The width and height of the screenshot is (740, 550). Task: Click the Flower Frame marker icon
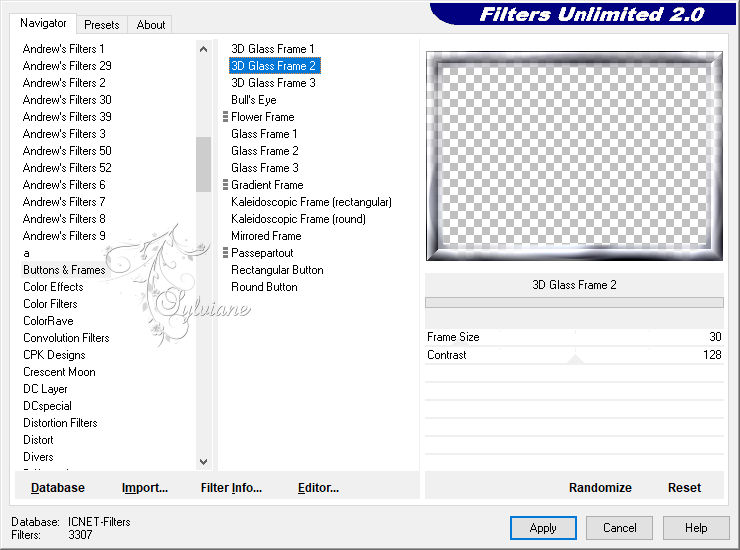(x=225, y=117)
